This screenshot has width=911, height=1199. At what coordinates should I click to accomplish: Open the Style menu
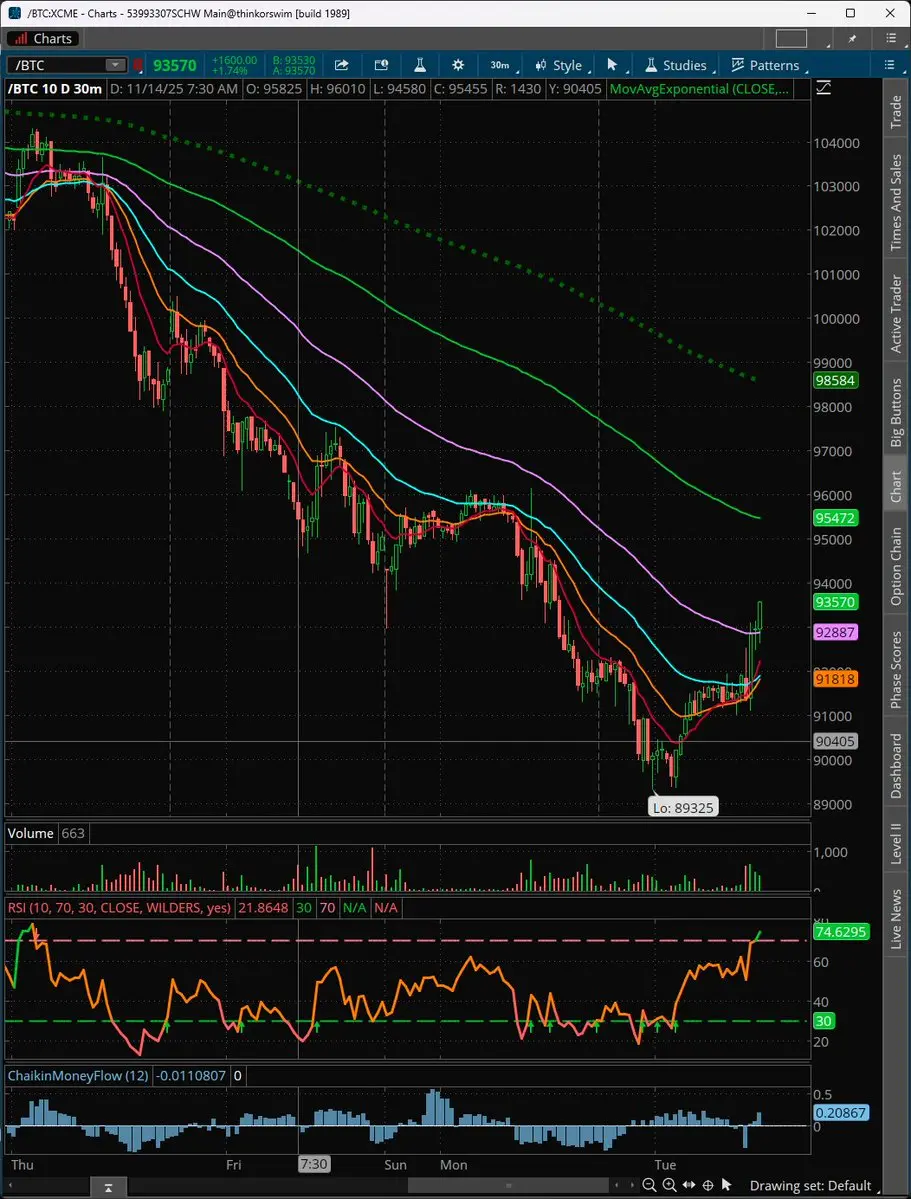click(560, 65)
